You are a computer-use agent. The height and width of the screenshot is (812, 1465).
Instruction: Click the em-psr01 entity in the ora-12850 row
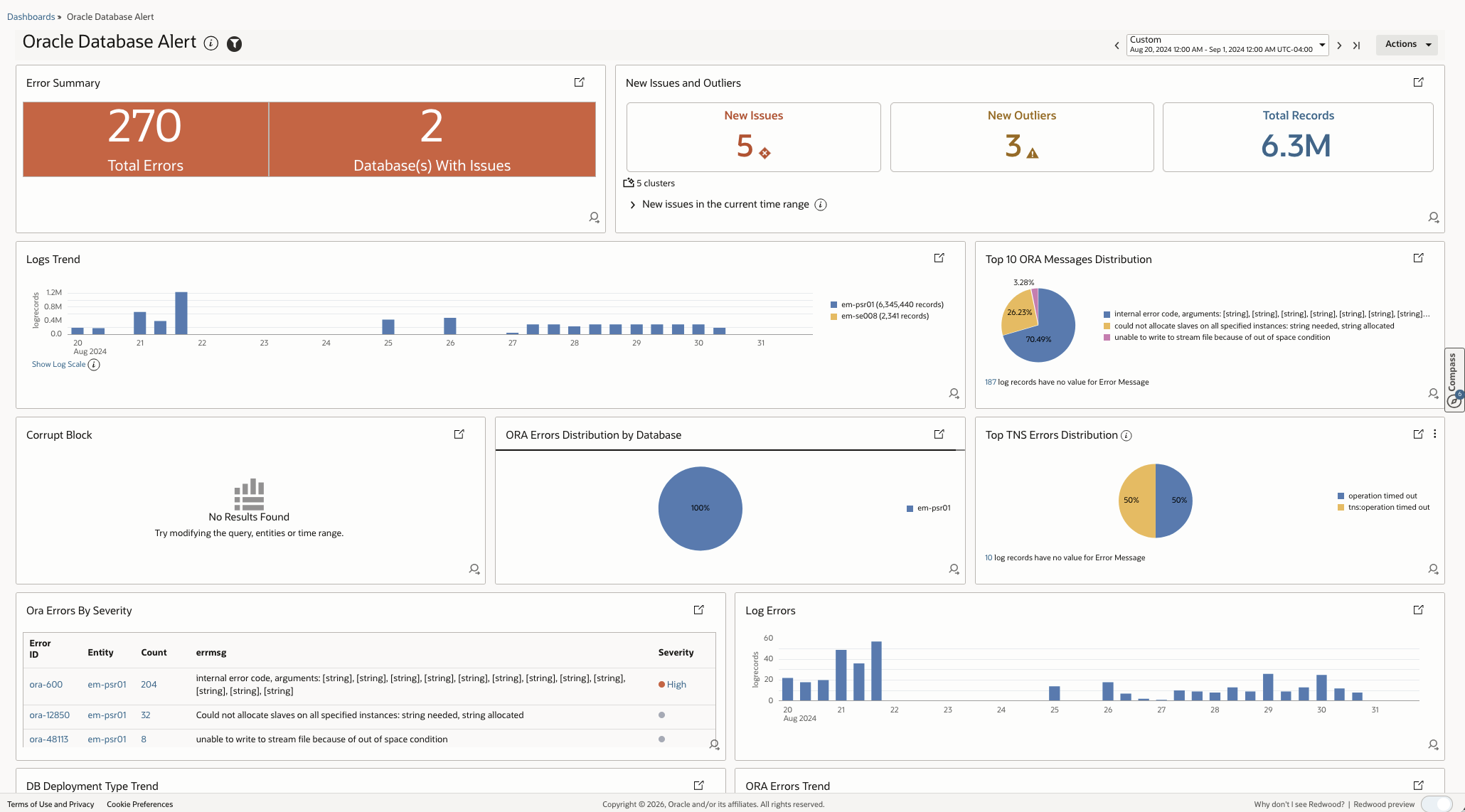107,715
